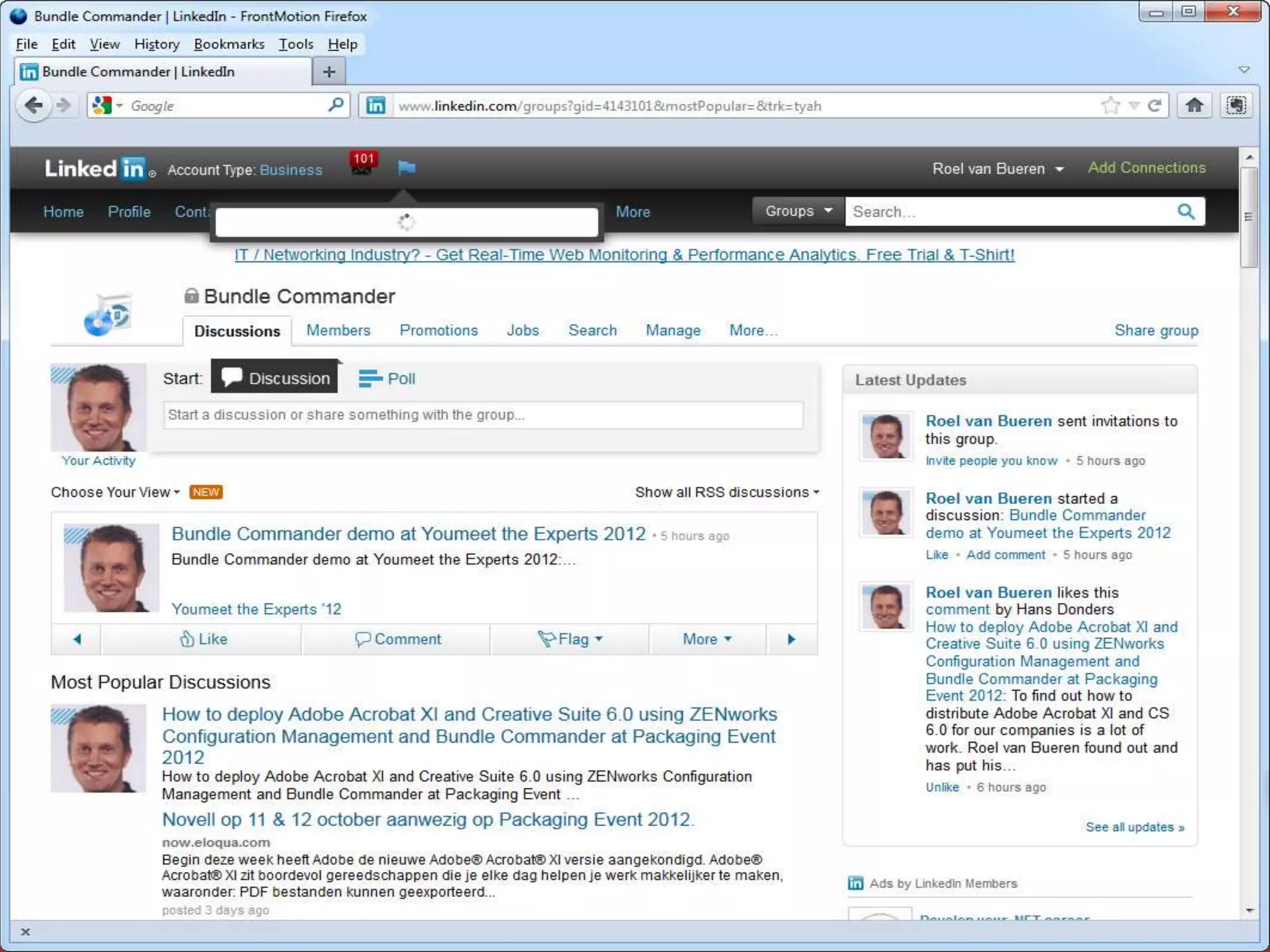Open the Groups search scope dropdown
1270x952 pixels.
(x=798, y=211)
